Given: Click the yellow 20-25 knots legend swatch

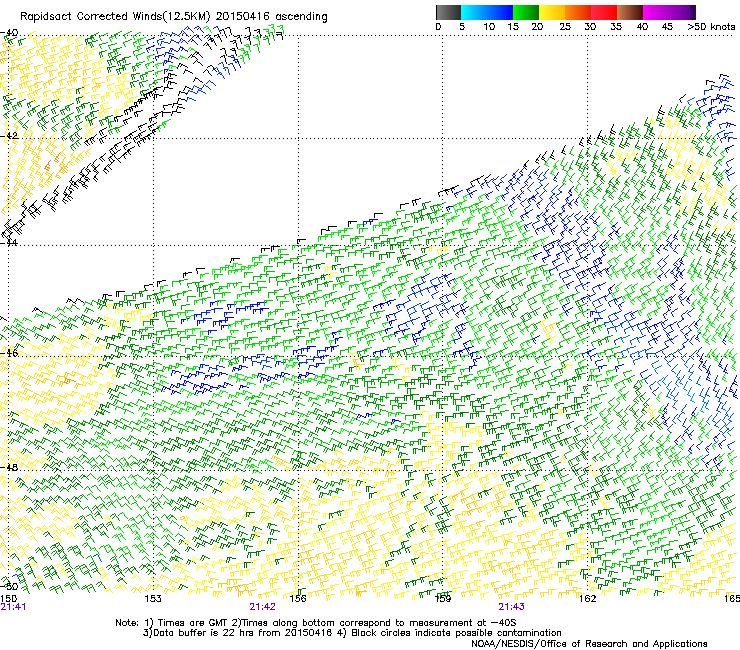Looking at the screenshot, I should point(552,12).
